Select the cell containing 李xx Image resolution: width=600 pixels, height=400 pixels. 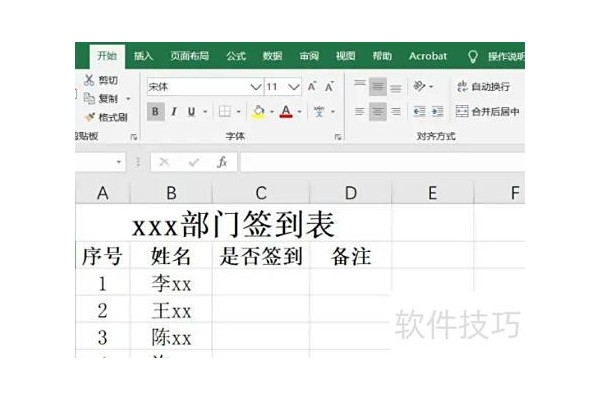(x=171, y=283)
